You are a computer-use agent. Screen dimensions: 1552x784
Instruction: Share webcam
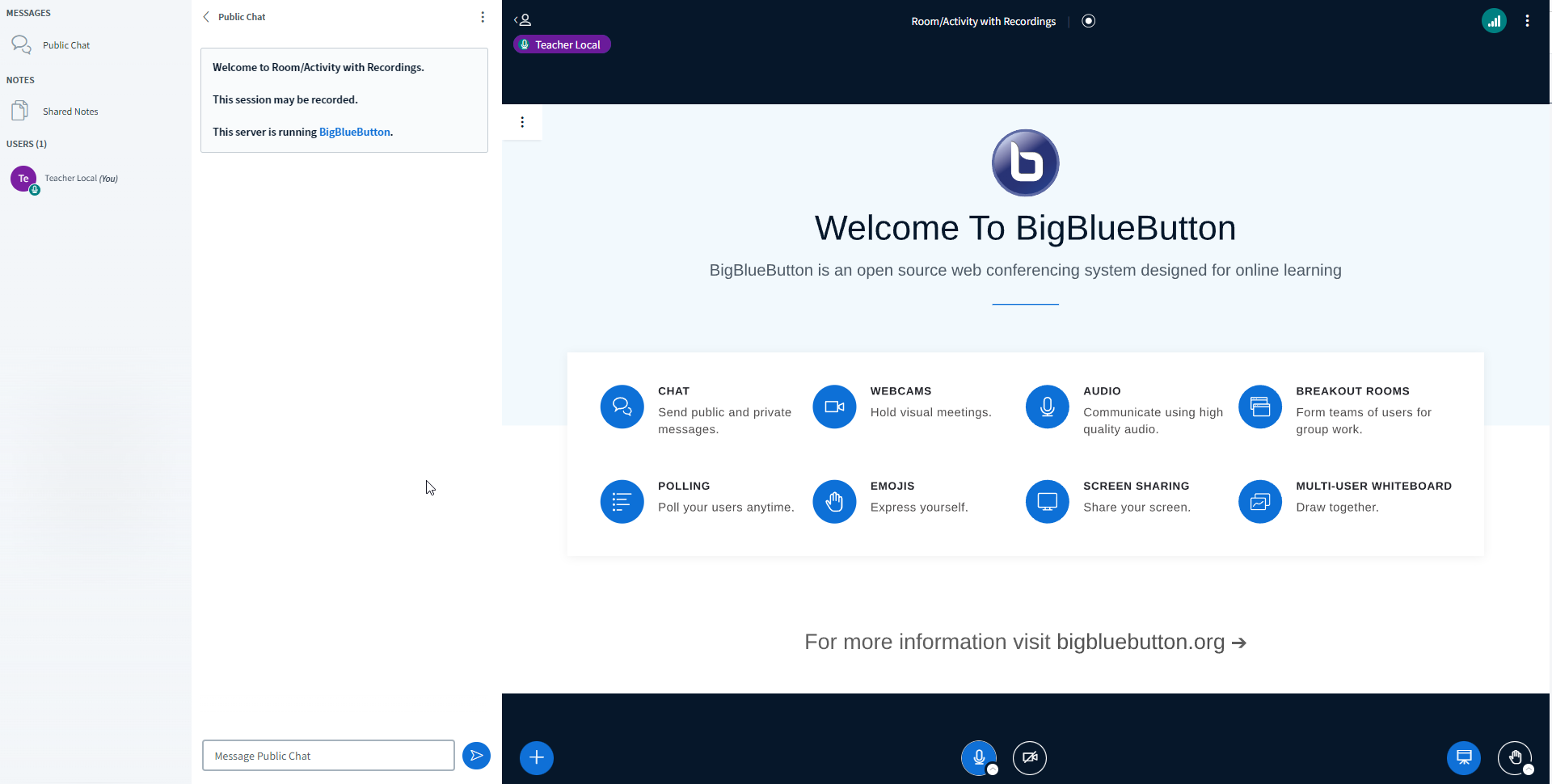point(1030,757)
